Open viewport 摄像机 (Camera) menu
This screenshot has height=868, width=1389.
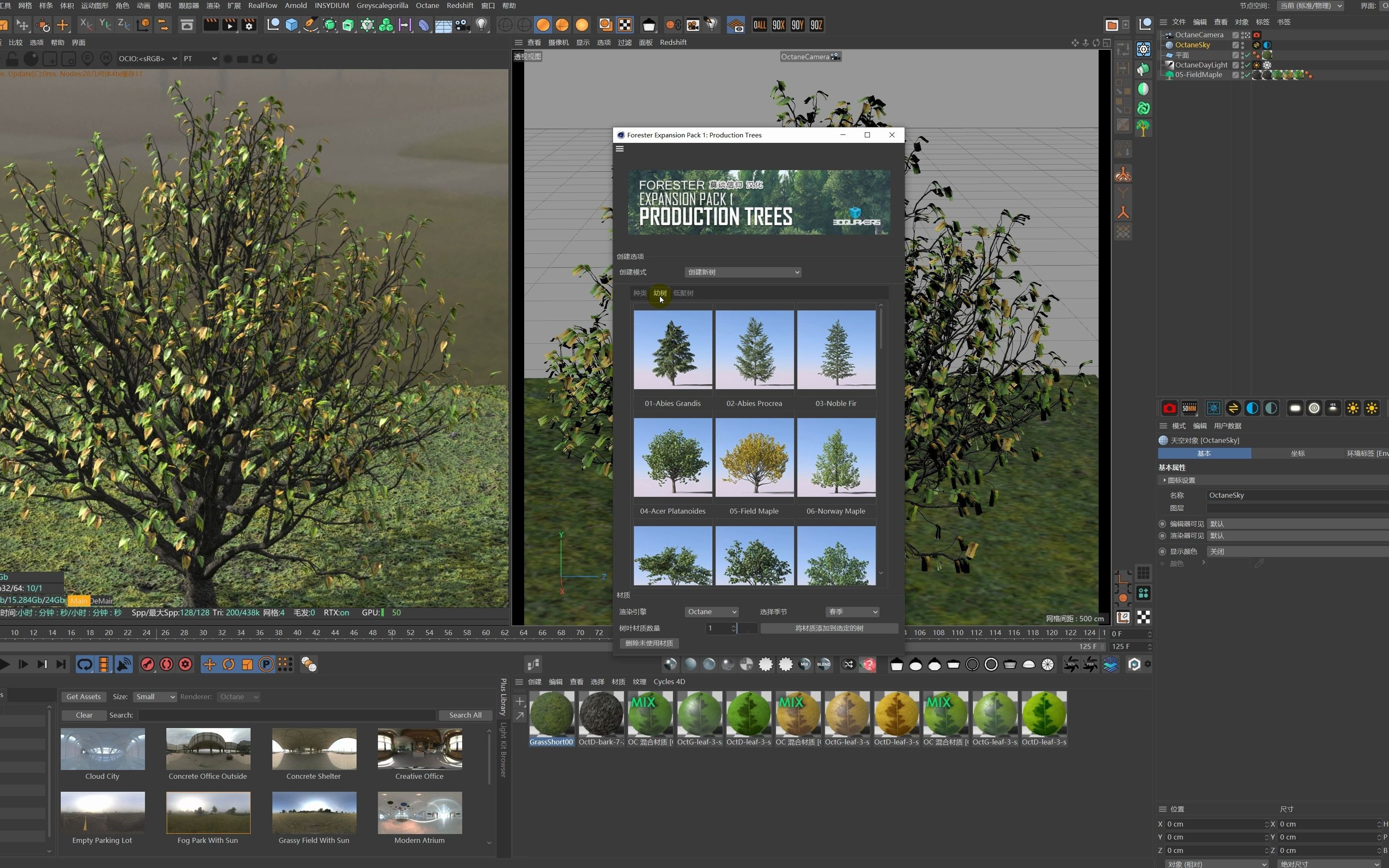[x=558, y=42]
